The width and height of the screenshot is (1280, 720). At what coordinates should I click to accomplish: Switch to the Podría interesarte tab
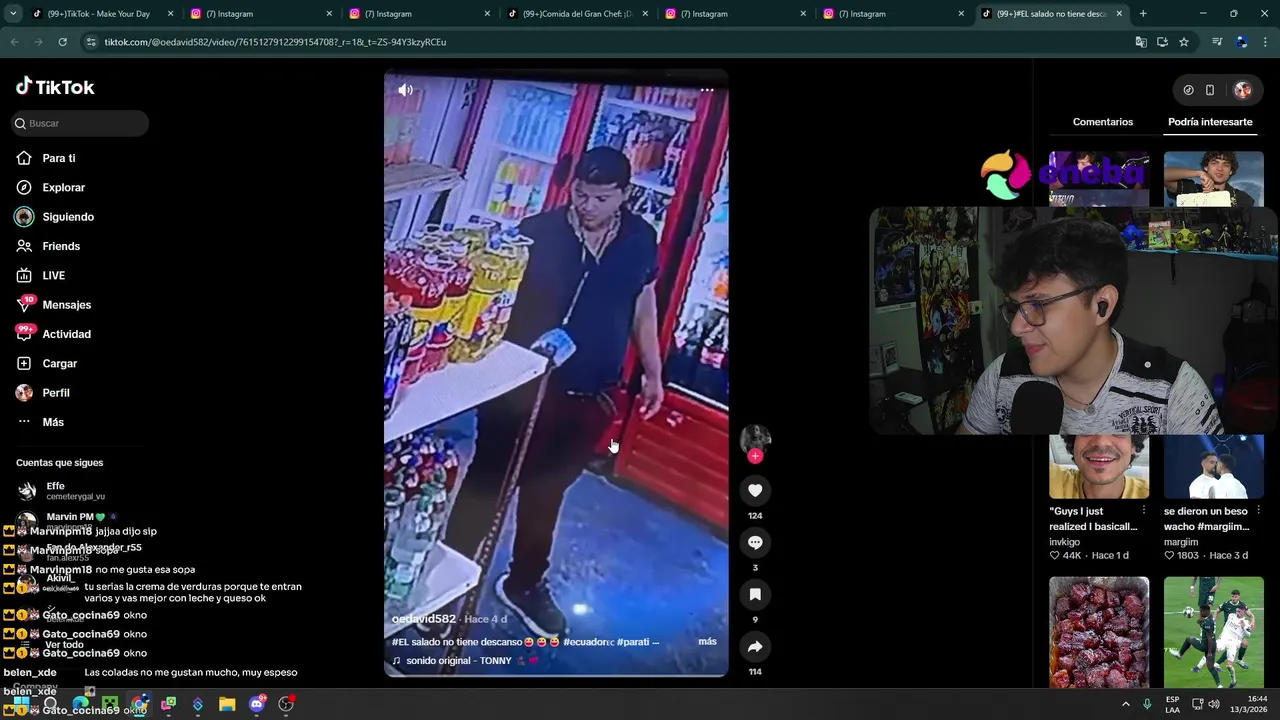point(1210,122)
